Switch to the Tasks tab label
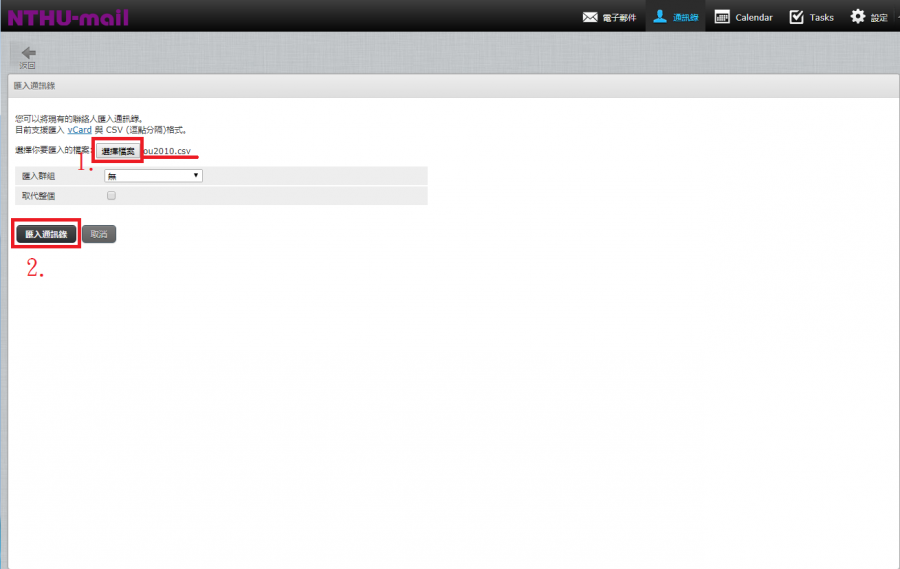The width and height of the screenshot is (900, 569). pyautogui.click(x=822, y=18)
